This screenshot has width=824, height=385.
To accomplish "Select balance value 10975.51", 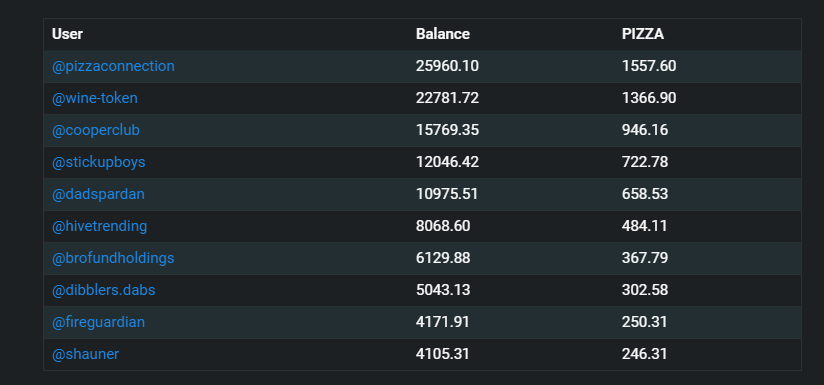I will (x=447, y=194).
